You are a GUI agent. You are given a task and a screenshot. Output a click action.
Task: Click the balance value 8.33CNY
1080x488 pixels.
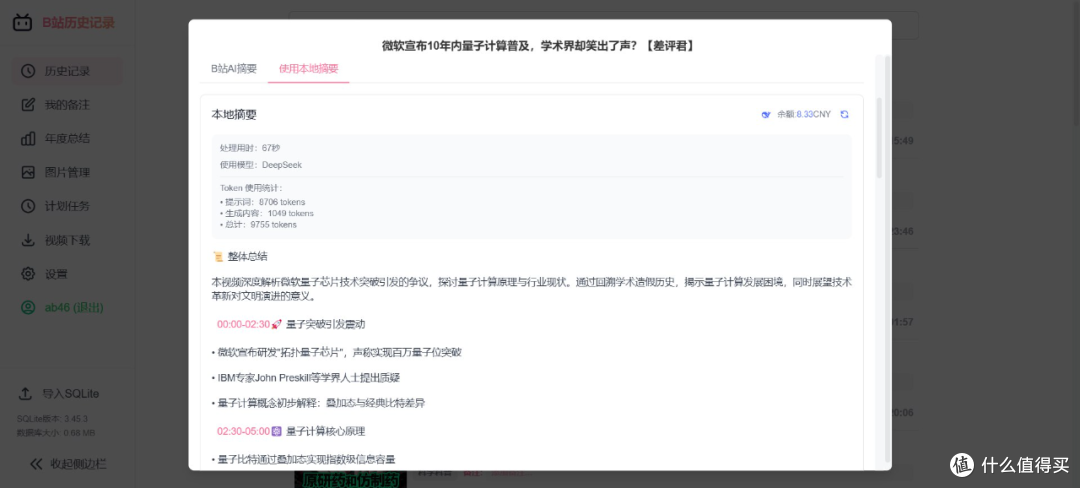point(813,114)
